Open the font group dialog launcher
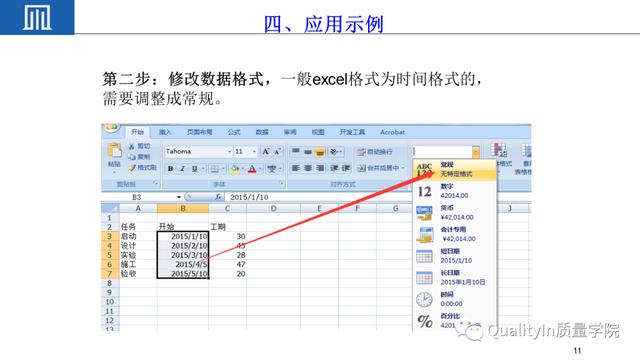 coord(281,184)
